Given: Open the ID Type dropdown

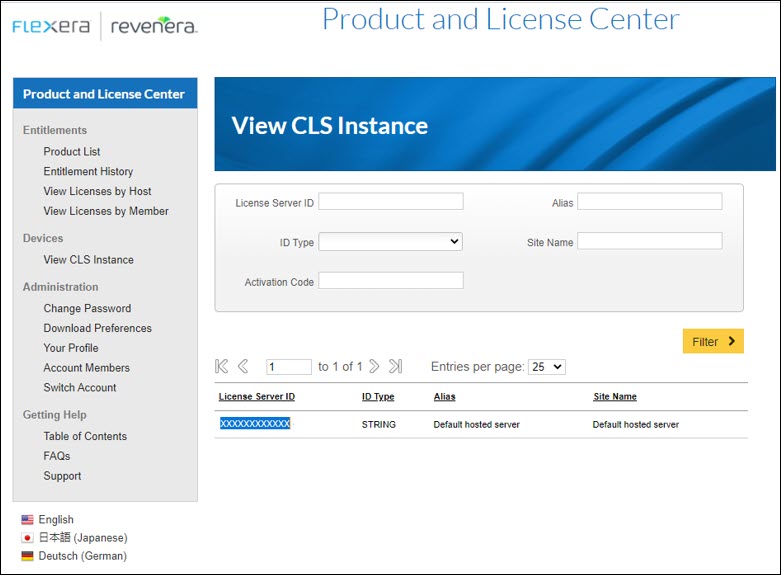Looking at the screenshot, I should pos(390,242).
